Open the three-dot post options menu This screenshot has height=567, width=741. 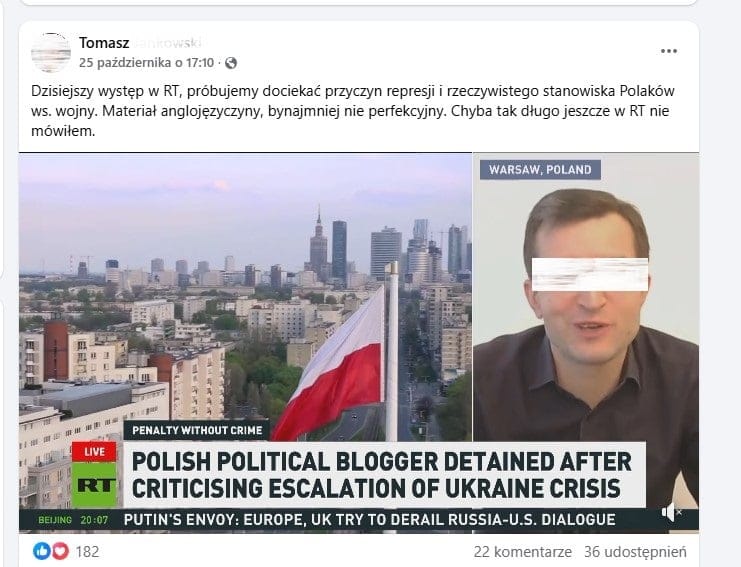pos(669,51)
